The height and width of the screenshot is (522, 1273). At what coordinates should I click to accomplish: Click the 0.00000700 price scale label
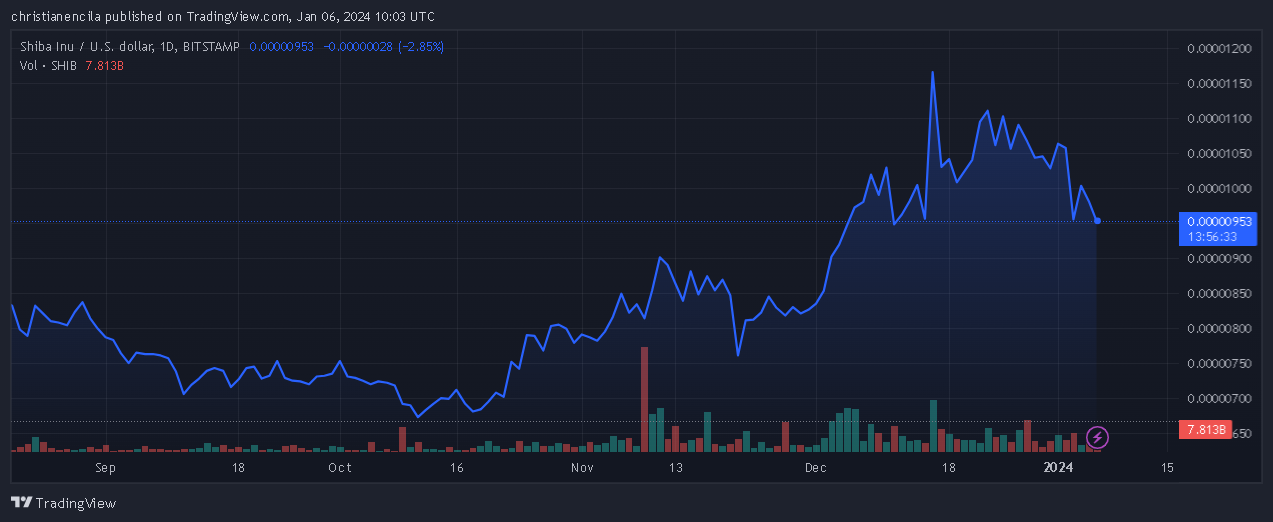pos(1217,399)
